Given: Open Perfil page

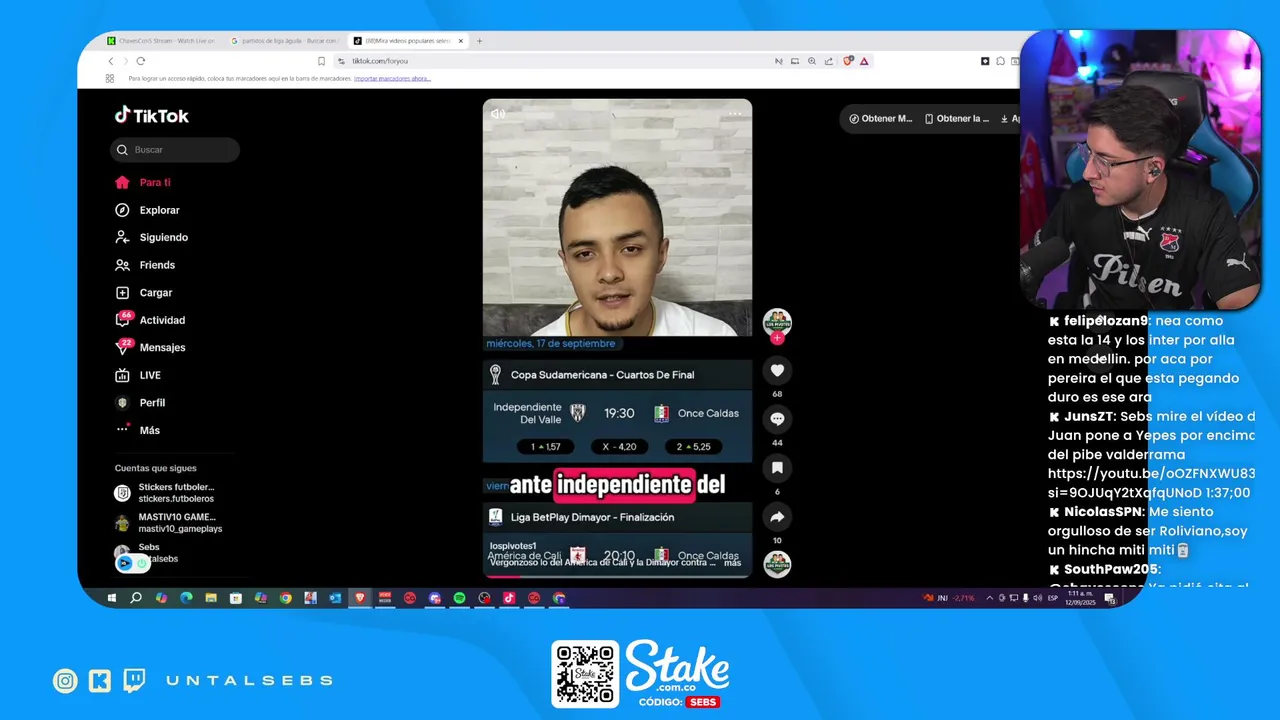Looking at the screenshot, I should [139, 402].
